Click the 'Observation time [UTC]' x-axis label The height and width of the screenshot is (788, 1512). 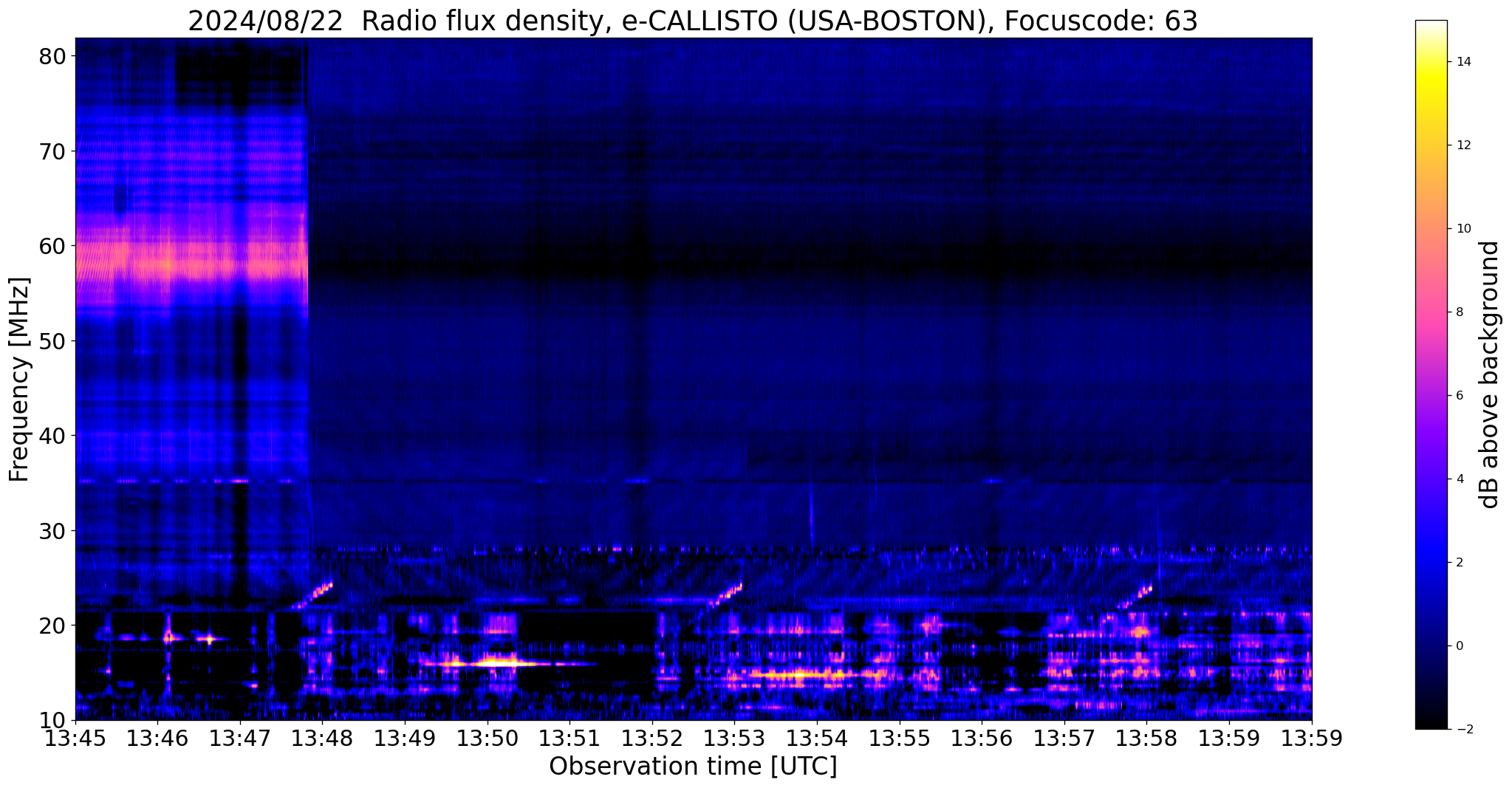coord(693,767)
